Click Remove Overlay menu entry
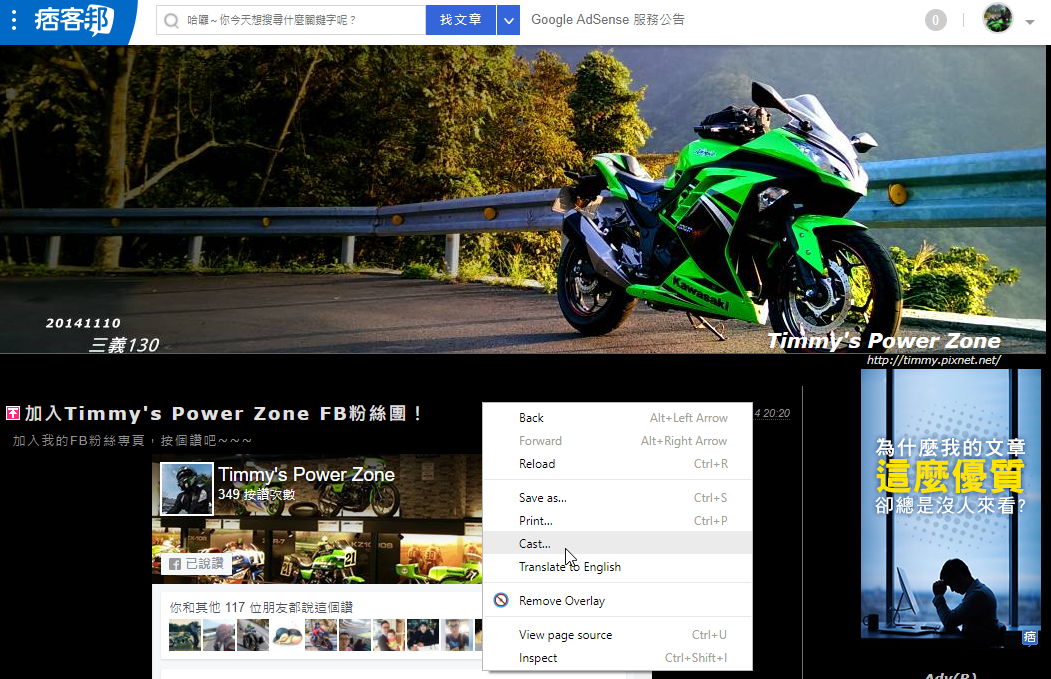The width and height of the screenshot is (1051, 679). point(617,601)
